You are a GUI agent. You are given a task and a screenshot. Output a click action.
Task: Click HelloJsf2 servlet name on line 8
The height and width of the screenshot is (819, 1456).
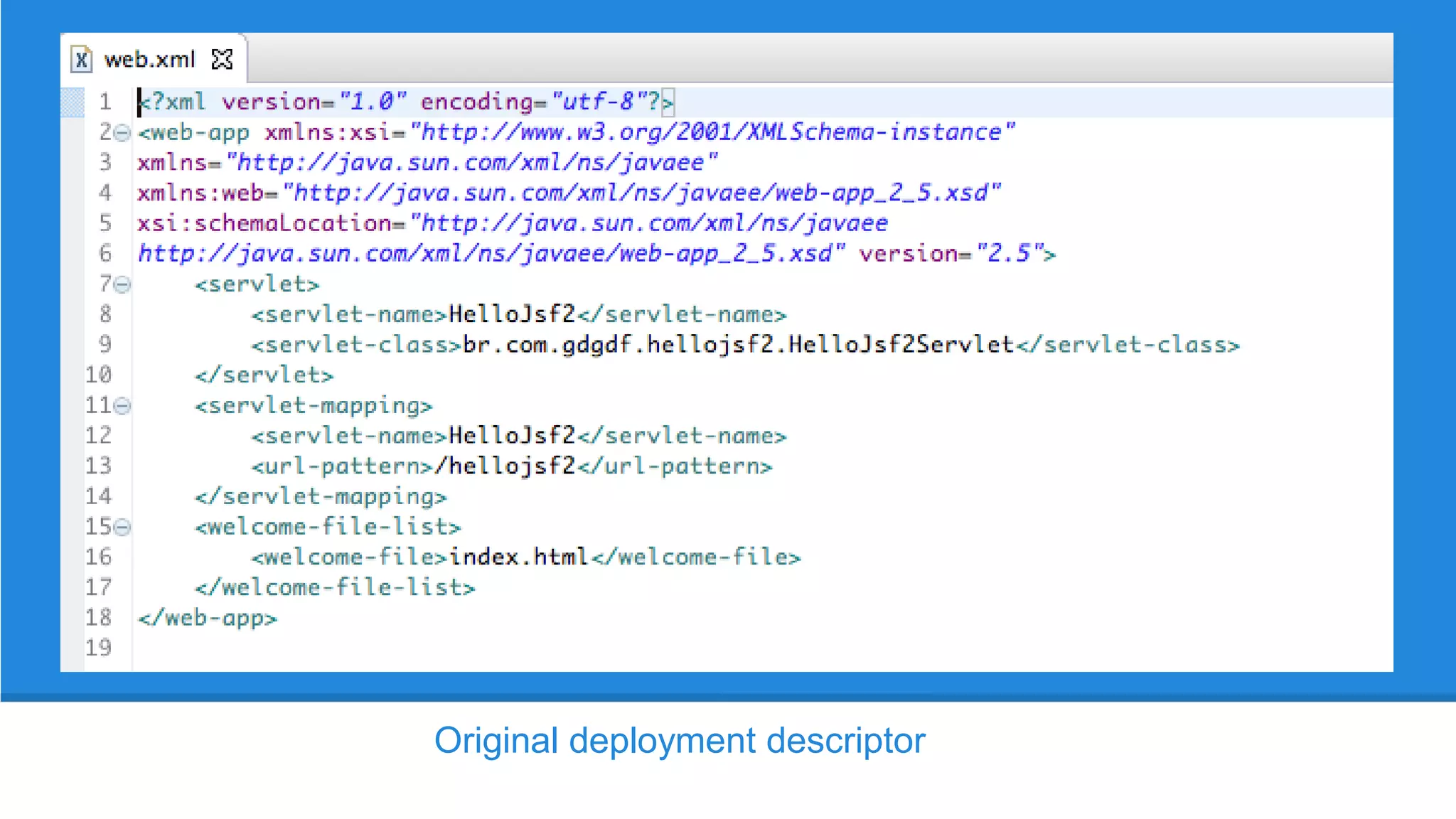(x=512, y=314)
